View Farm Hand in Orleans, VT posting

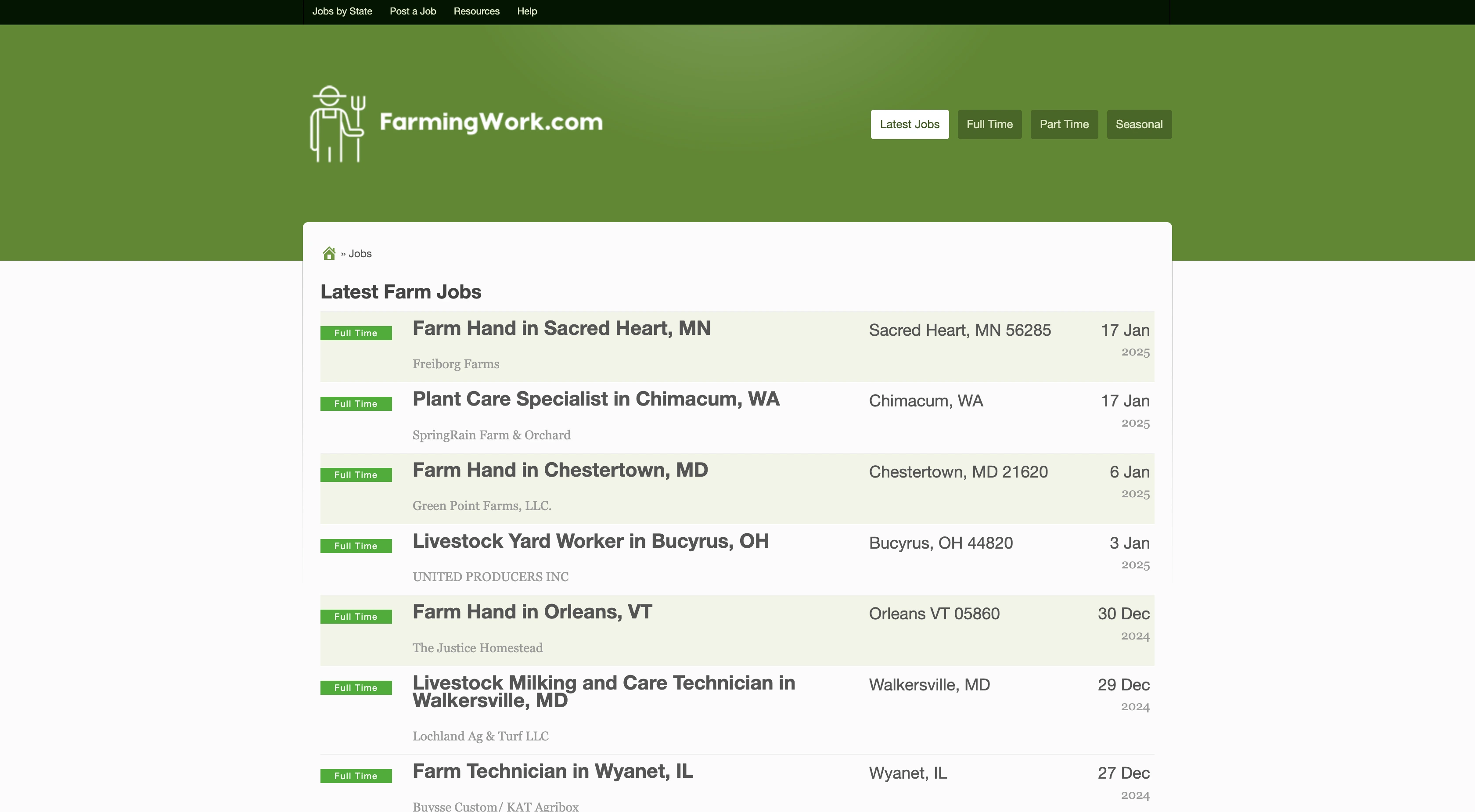(x=532, y=611)
